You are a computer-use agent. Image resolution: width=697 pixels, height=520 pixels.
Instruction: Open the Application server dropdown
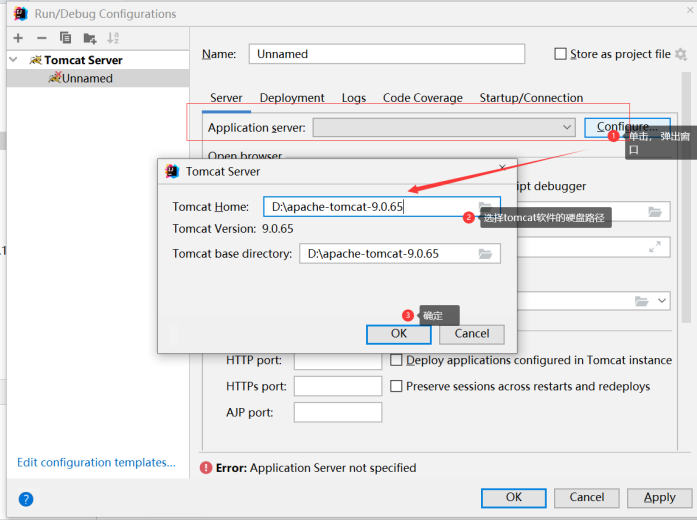click(x=444, y=128)
